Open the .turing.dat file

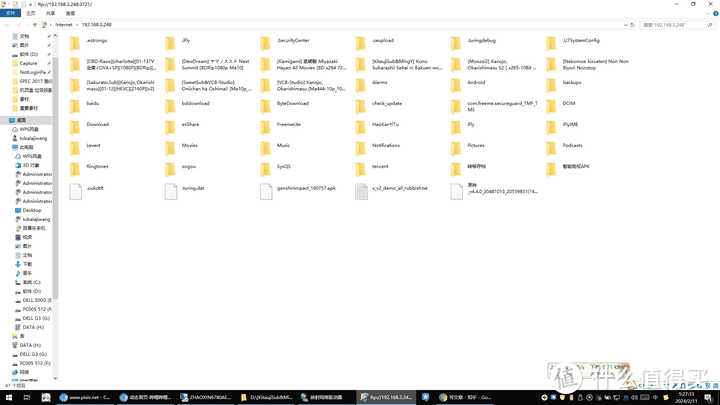(193, 188)
